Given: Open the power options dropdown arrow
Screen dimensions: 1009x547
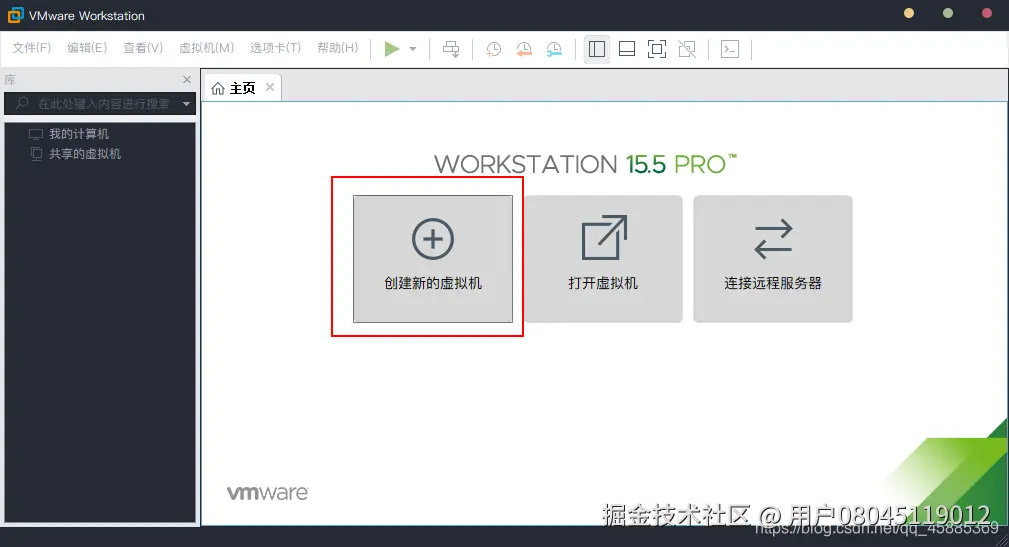Looking at the screenshot, I should click(413, 49).
